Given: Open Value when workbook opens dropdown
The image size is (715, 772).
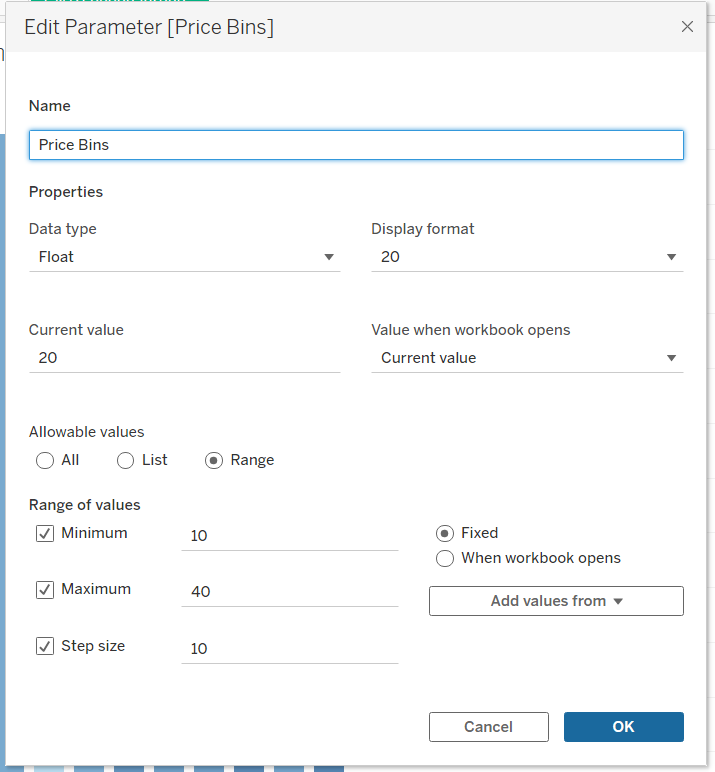Looking at the screenshot, I should (x=527, y=358).
